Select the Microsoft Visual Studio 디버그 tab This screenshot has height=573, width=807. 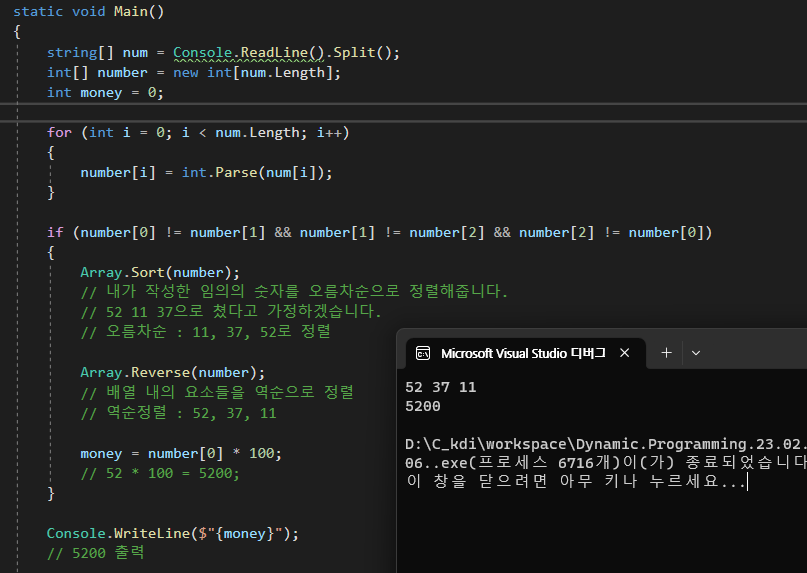(525, 353)
